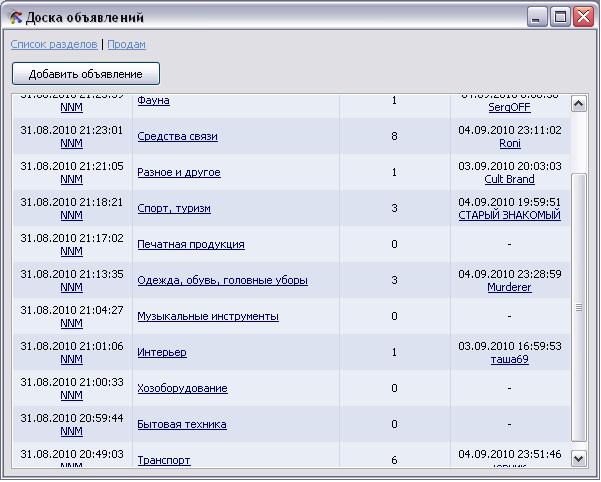Open the "Cult Brand" user link
This screenshot has height=482, width=601.
510,180
